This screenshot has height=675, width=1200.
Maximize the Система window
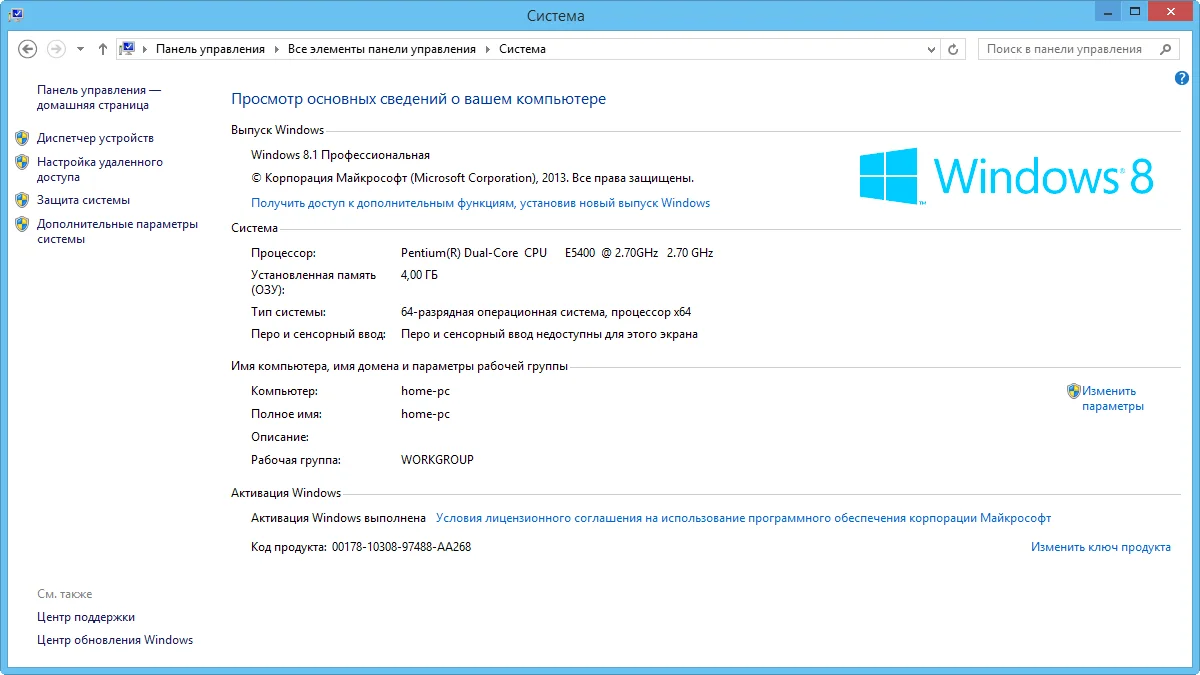(1135, 11)
